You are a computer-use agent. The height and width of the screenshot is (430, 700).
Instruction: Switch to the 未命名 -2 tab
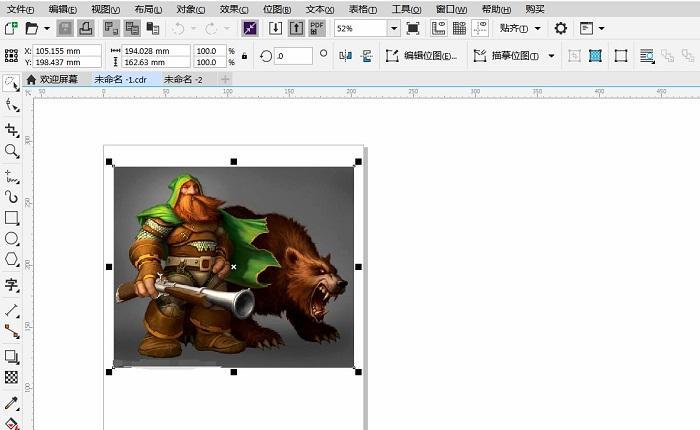(x=183, y=79)
